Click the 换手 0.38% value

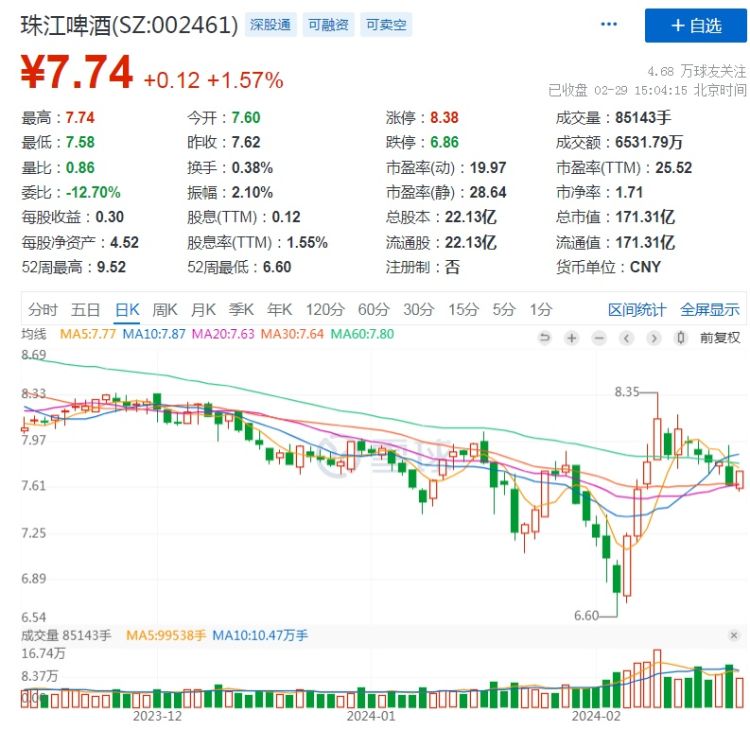[252, 168]
